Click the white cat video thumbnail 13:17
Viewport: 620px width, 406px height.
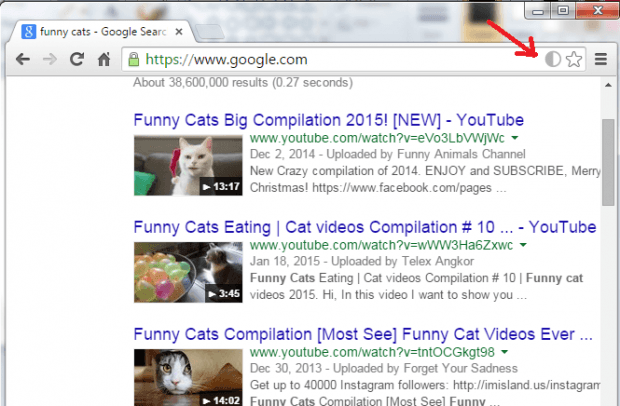188,165
